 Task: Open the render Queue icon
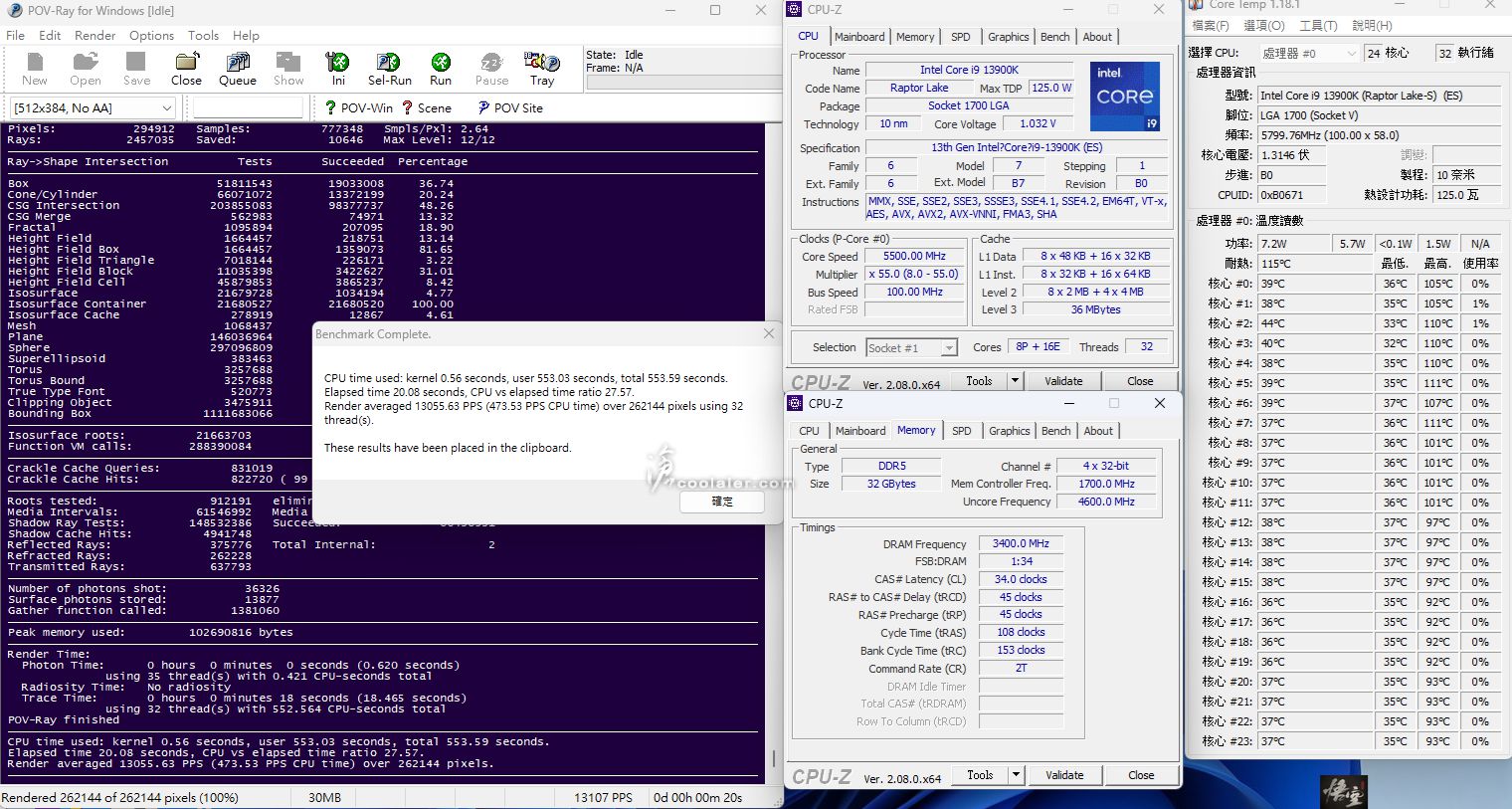point(238,69)
